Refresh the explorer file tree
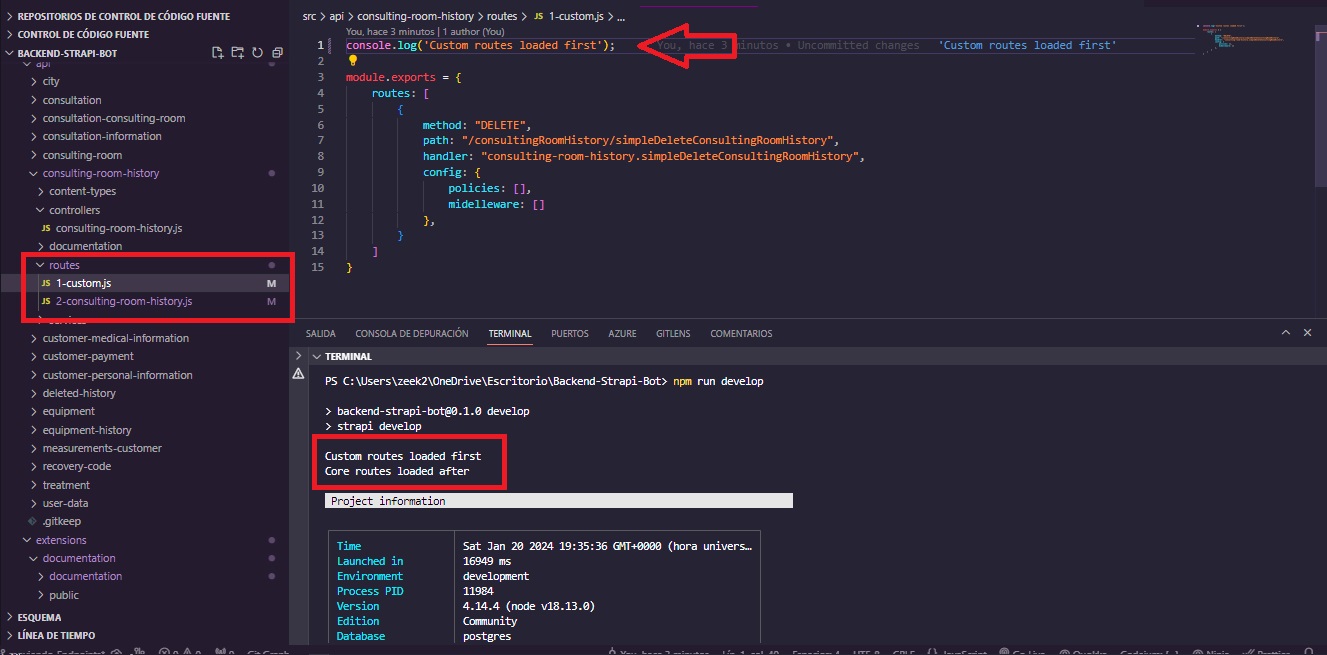Viewport: 1327px width, 655px height. (257, 53)
